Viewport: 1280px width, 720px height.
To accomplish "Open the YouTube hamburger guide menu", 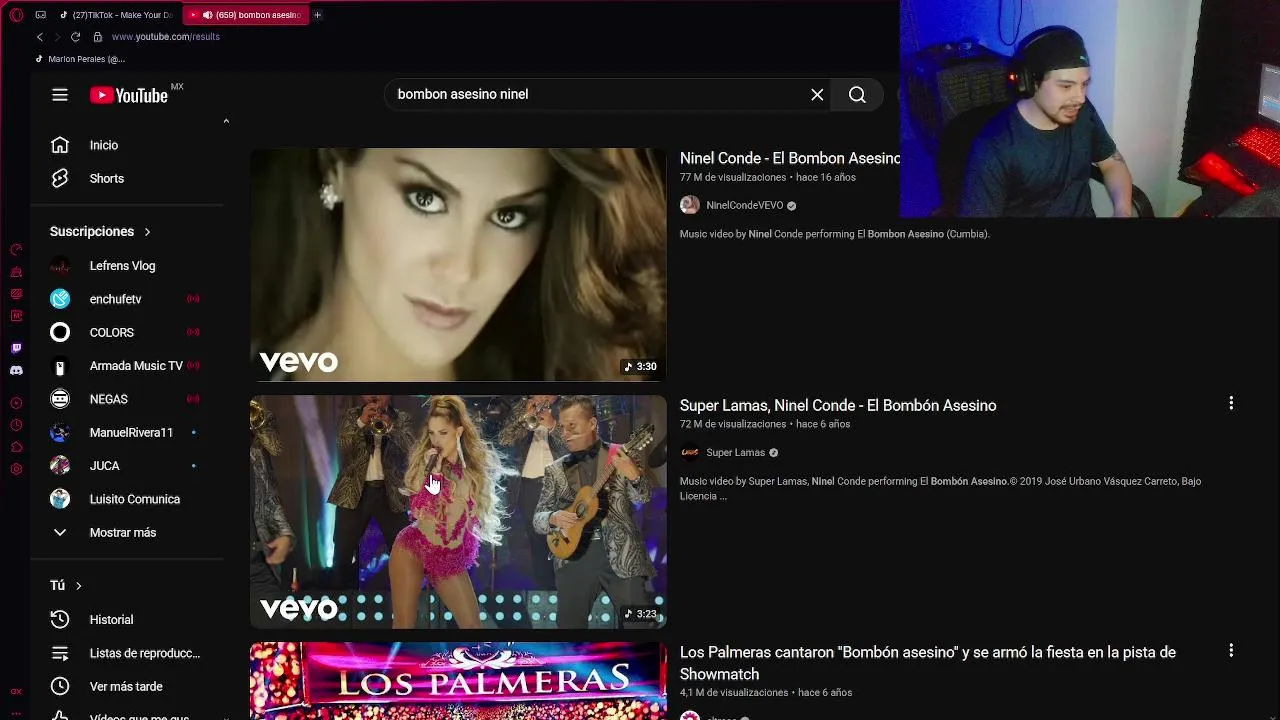I will pyautogui.click(x=60, y=95).
